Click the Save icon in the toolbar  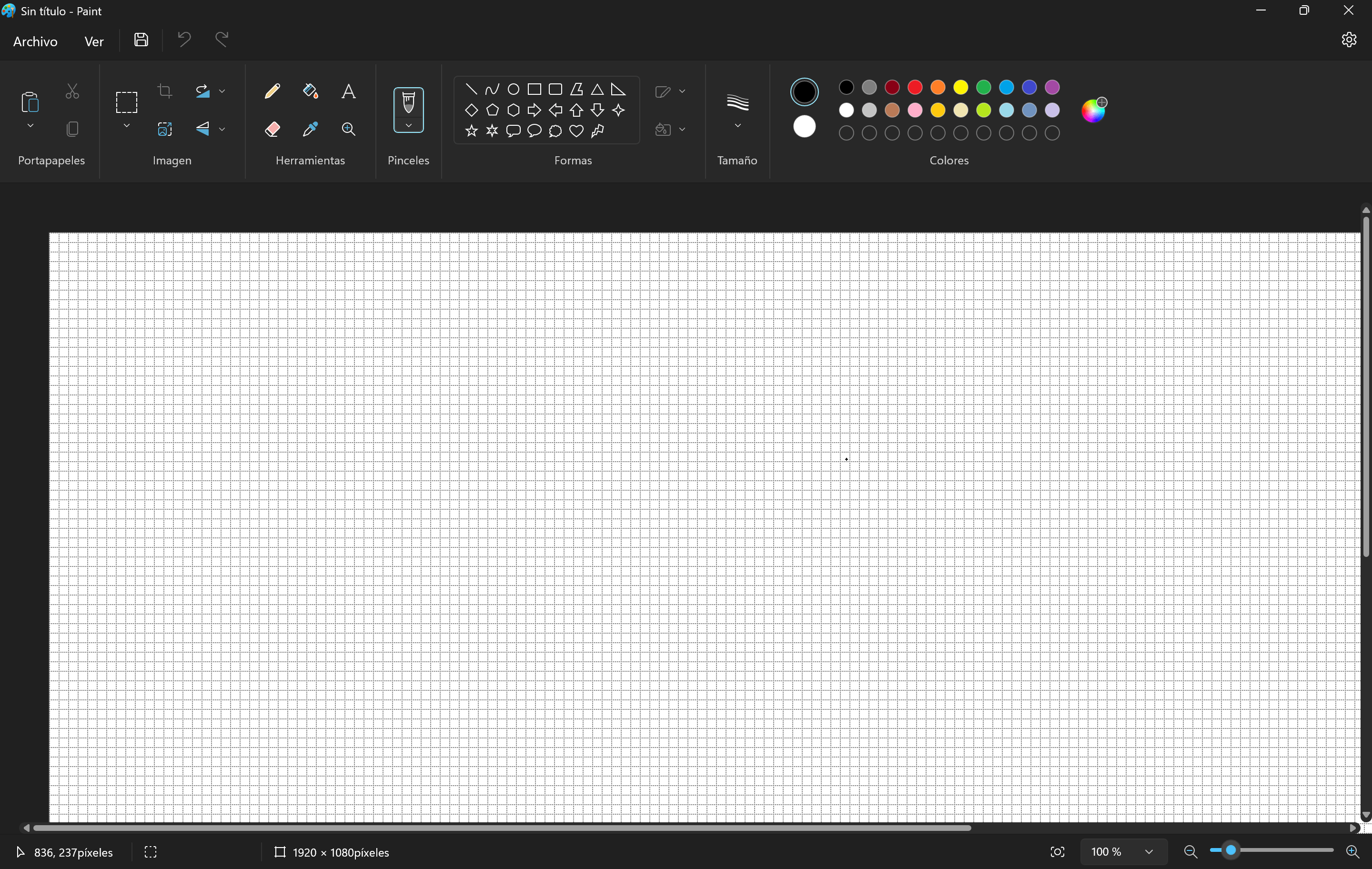tap(141, 40)
